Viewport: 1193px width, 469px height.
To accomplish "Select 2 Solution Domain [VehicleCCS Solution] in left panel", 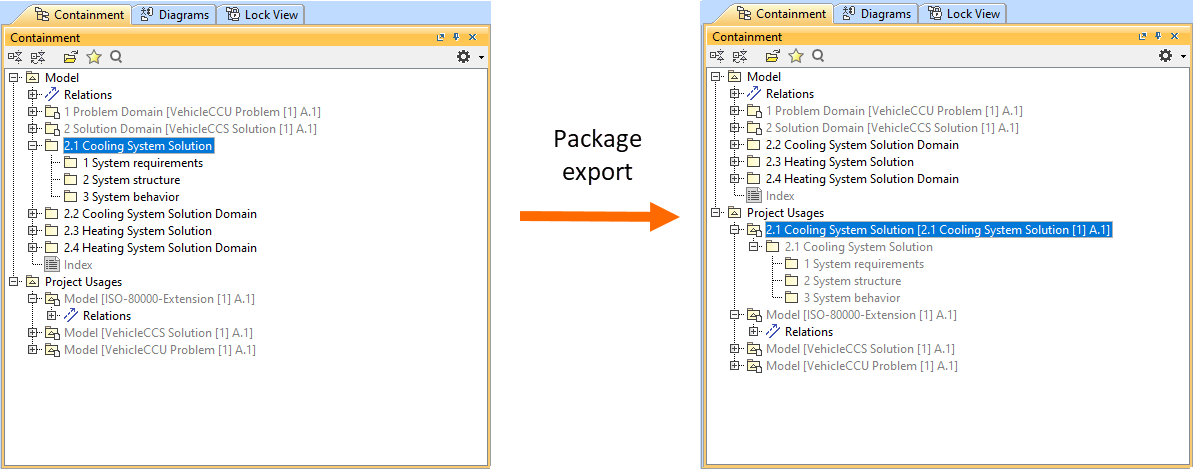I will coord(190,129).
